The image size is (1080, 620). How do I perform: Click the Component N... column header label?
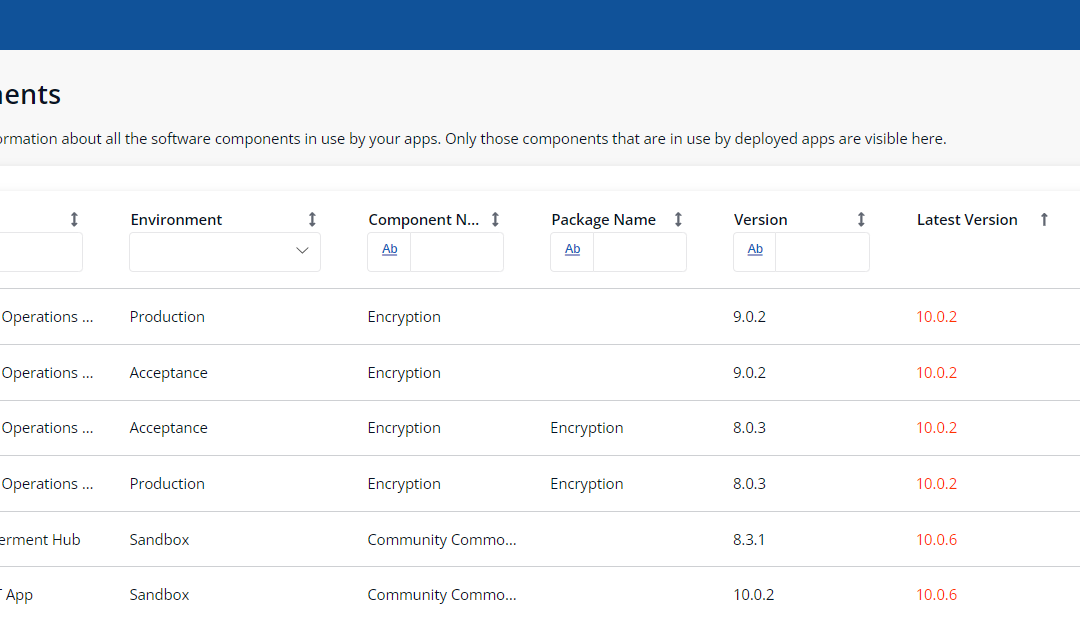[424, 220]
